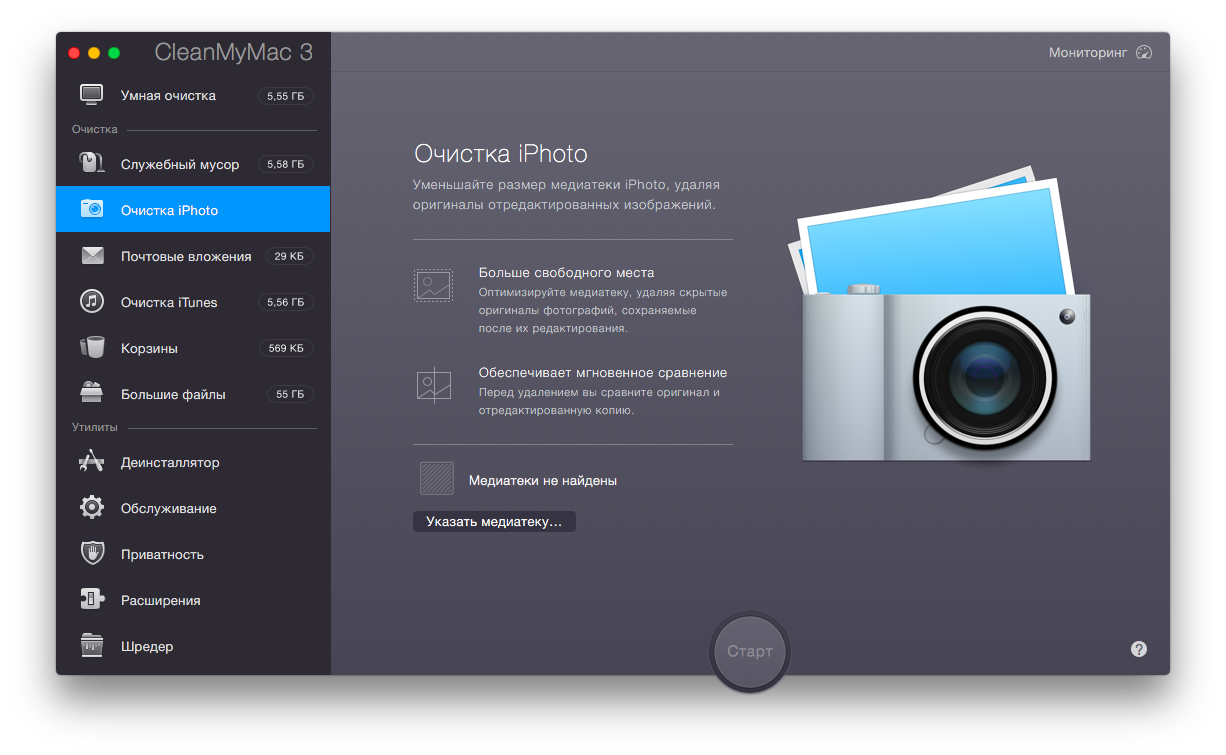Click the Расширения puzzle piece icon

(x=92, y=600)
